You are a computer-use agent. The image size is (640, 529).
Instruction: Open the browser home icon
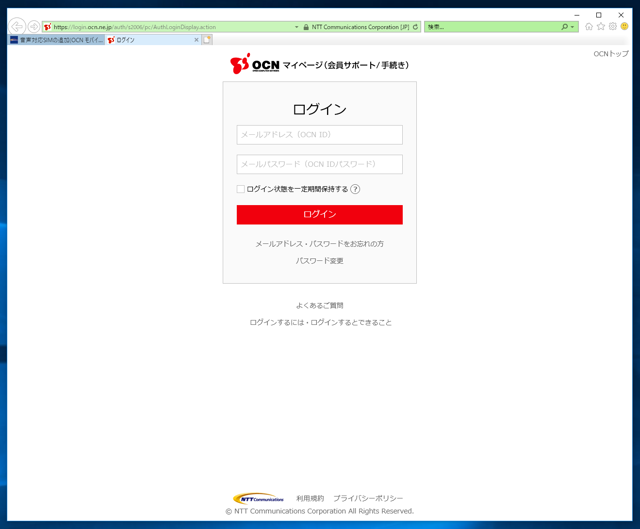pyautogui.click(x=589, y=27)
